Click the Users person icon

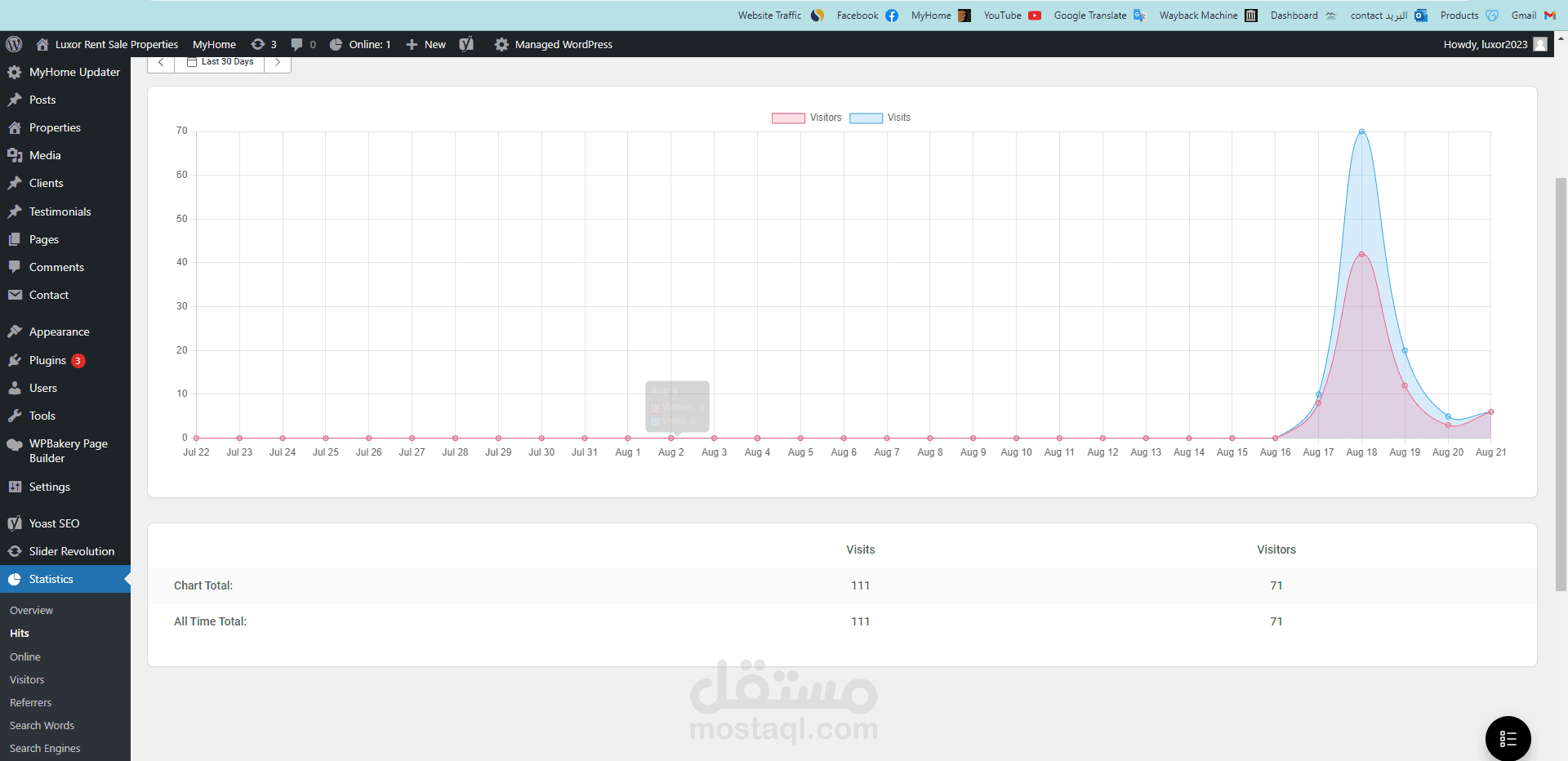pos(15,388)
